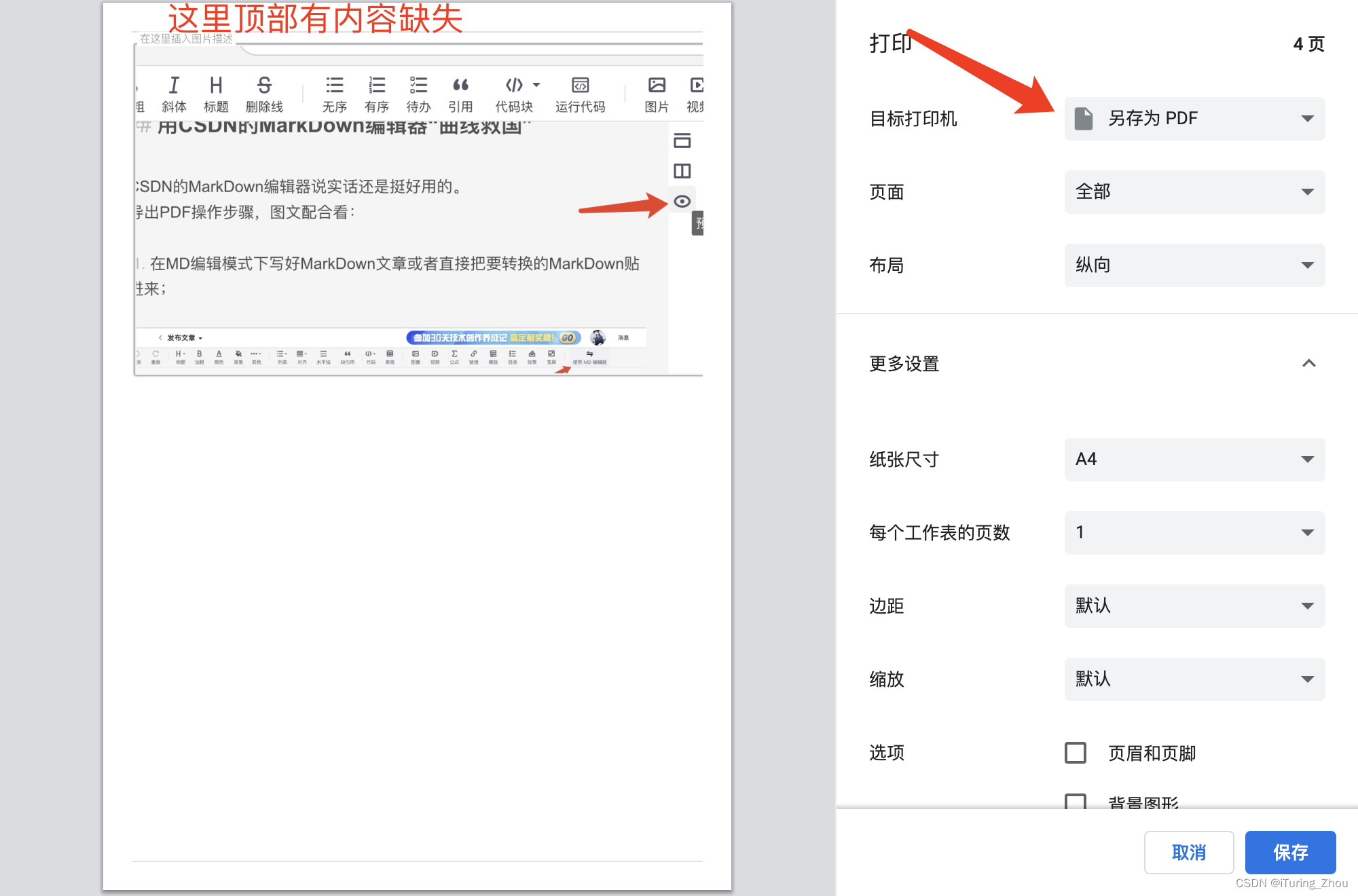Viewport: 1358px width, 896px height.
Task: Open the 边距 默认 dropdown
Action: coord(1194,606)
